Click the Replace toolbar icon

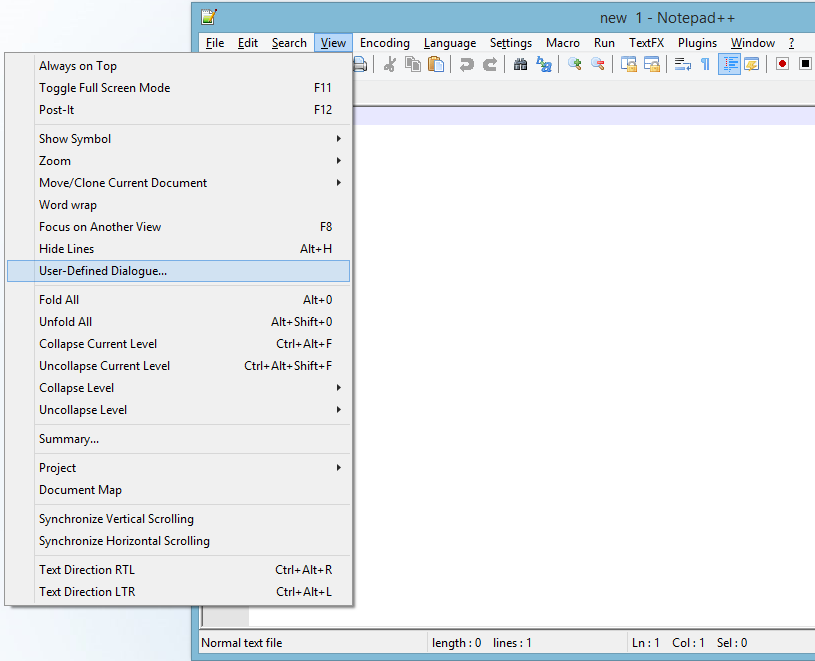[x=543, y=63]
